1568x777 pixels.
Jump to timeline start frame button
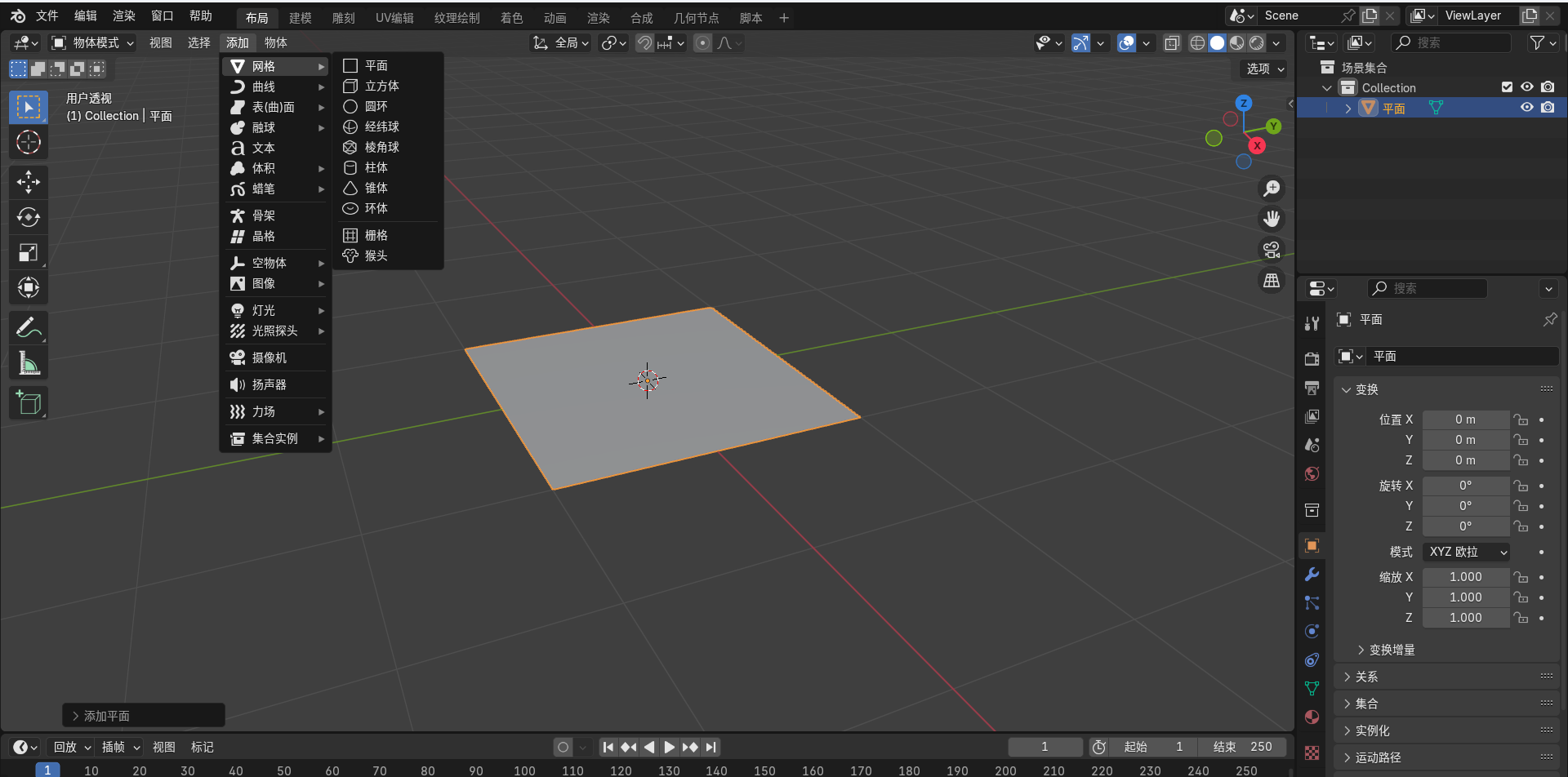(608, 747)
